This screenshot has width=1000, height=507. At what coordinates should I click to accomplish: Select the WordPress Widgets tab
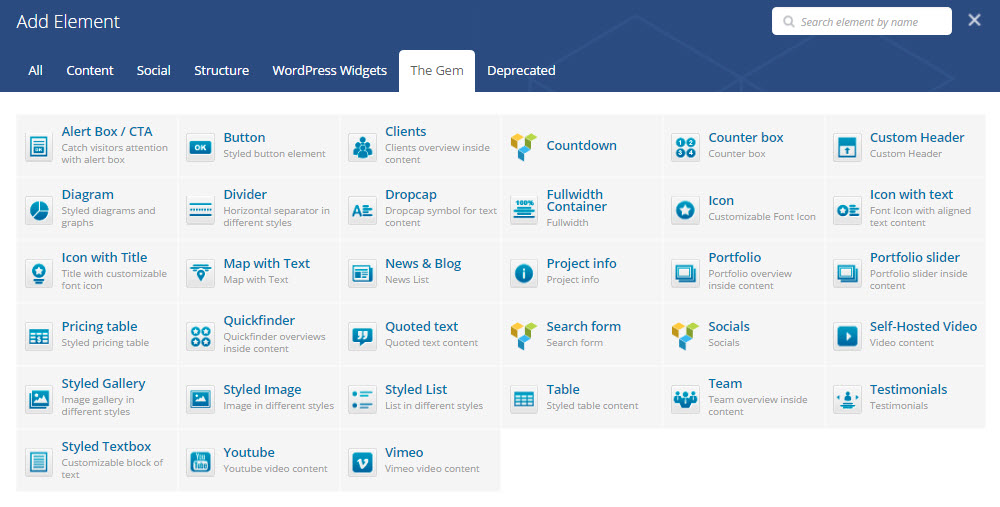click(330, 71)
